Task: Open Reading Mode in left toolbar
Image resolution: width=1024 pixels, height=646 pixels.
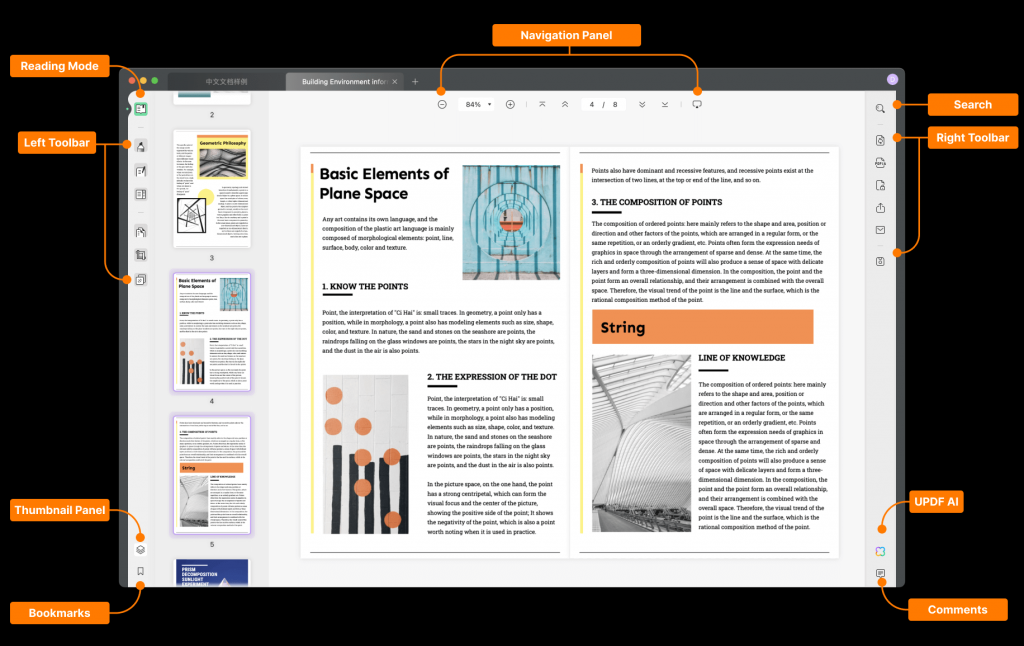Action: coord(140,109)
